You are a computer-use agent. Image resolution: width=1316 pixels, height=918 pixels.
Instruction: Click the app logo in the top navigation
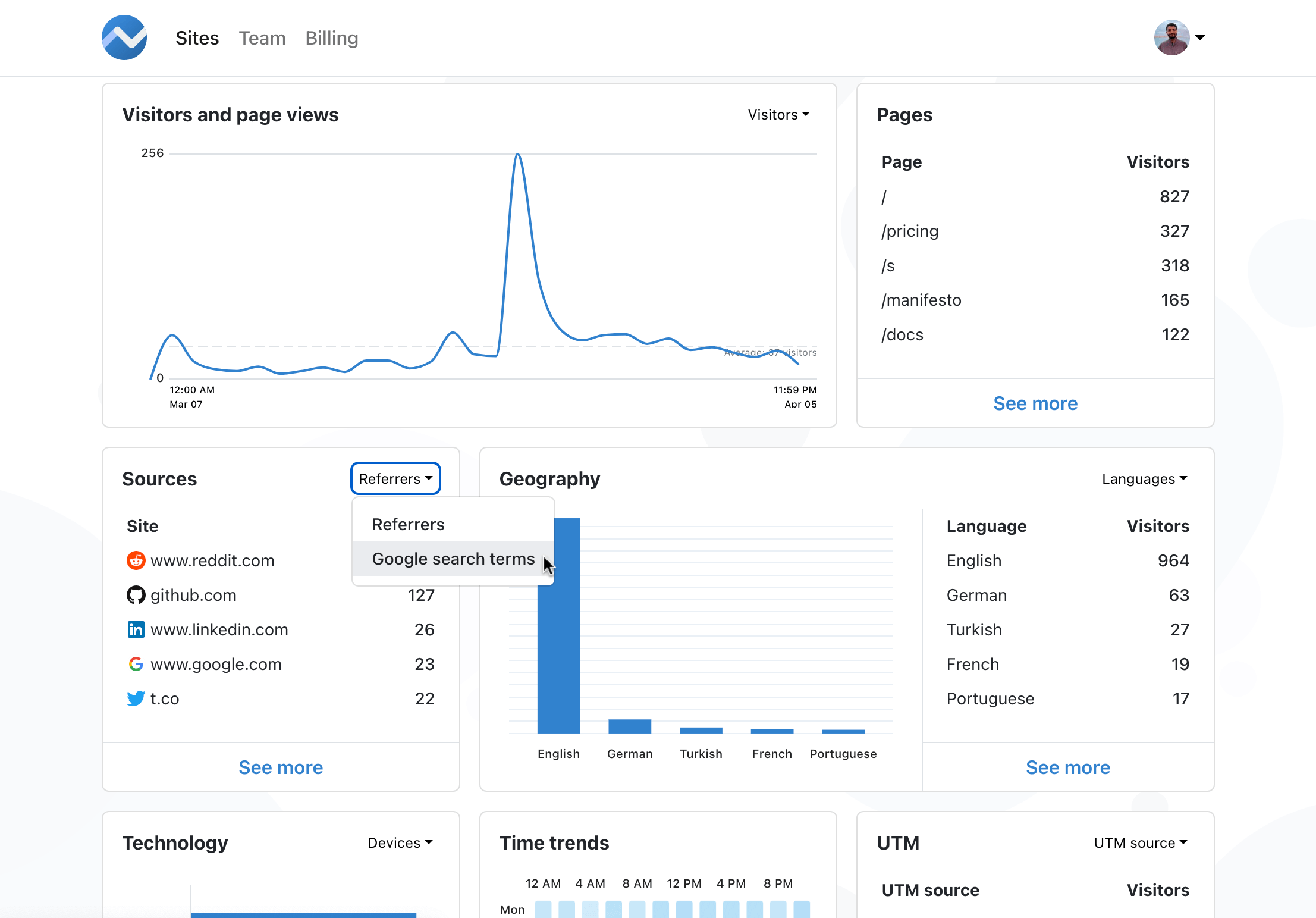click(x=124, y=37)
